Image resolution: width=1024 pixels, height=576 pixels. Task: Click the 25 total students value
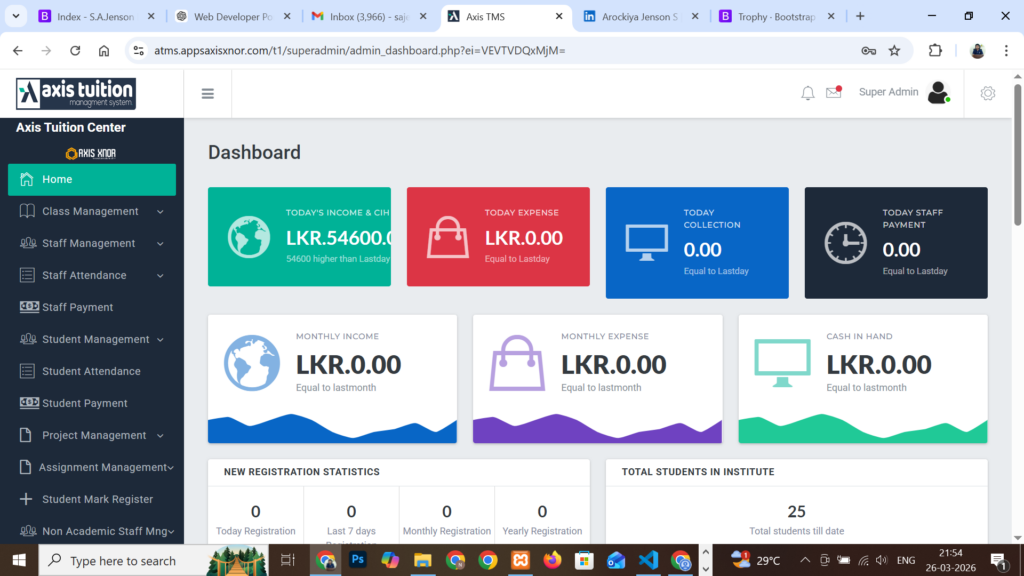(796, 511)
